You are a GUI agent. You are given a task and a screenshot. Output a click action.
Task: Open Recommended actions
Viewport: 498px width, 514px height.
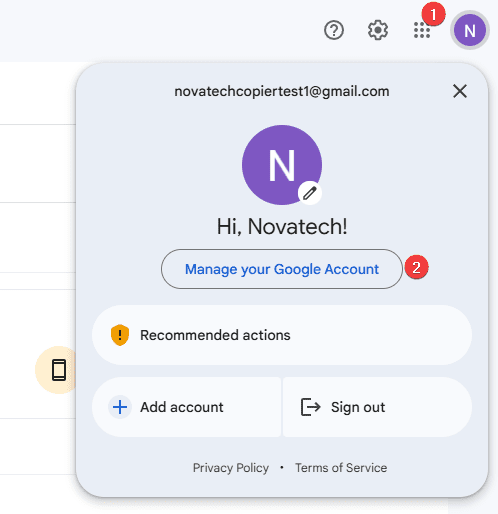(282, 335)
